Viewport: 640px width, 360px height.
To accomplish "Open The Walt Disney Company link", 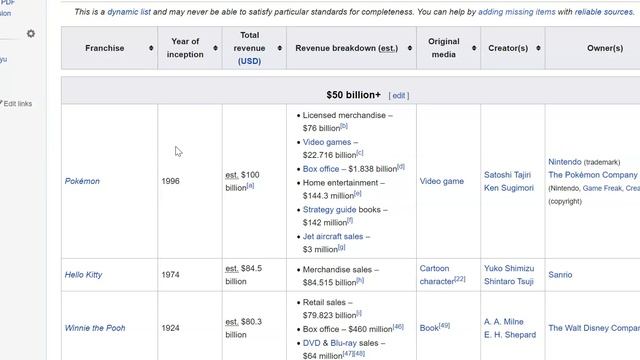I will (594, 328).
